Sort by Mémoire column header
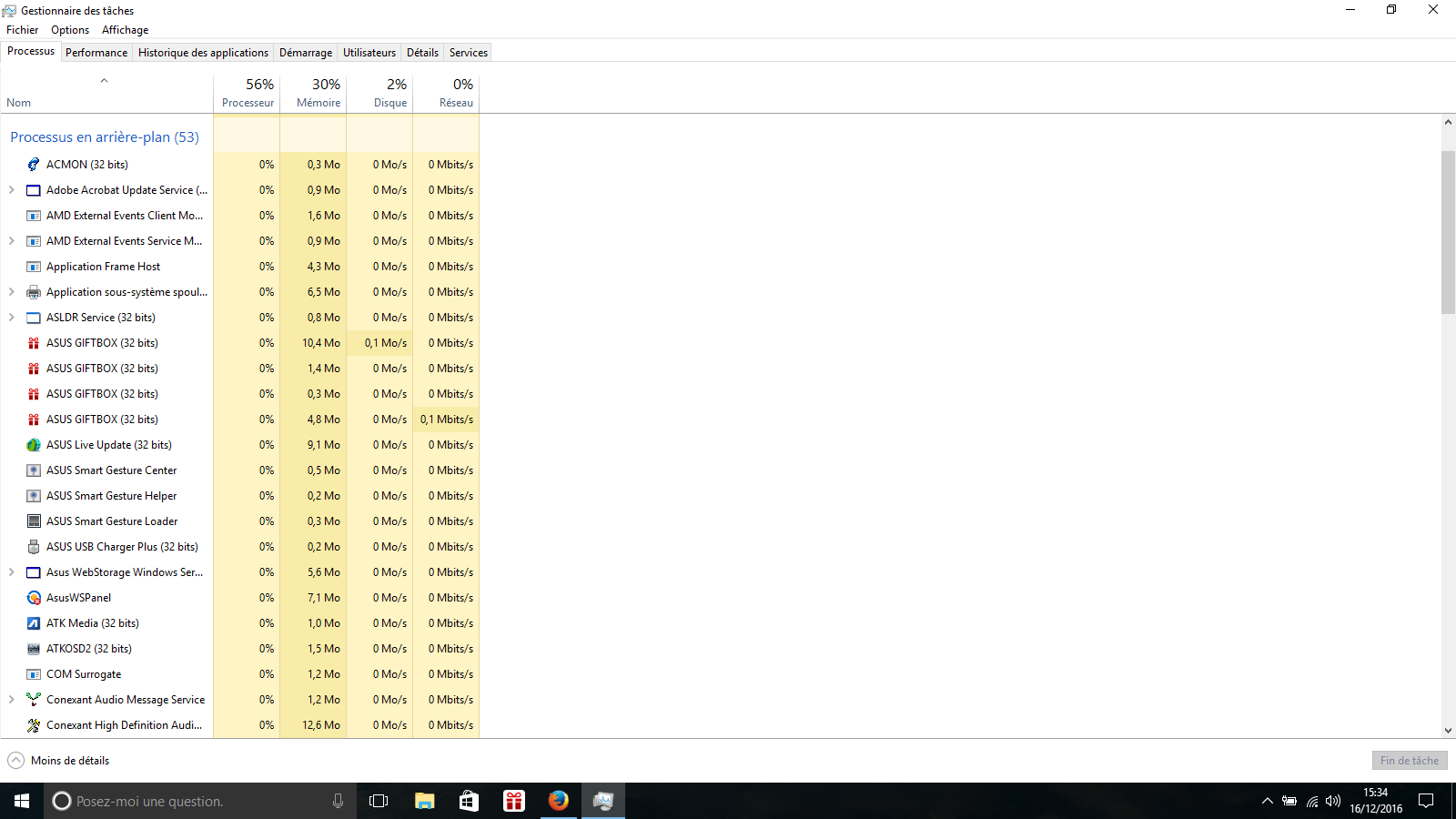Image resolution: width=1456 pixels, height=819 pixels. pyautogui.click(x=313, y=93)
